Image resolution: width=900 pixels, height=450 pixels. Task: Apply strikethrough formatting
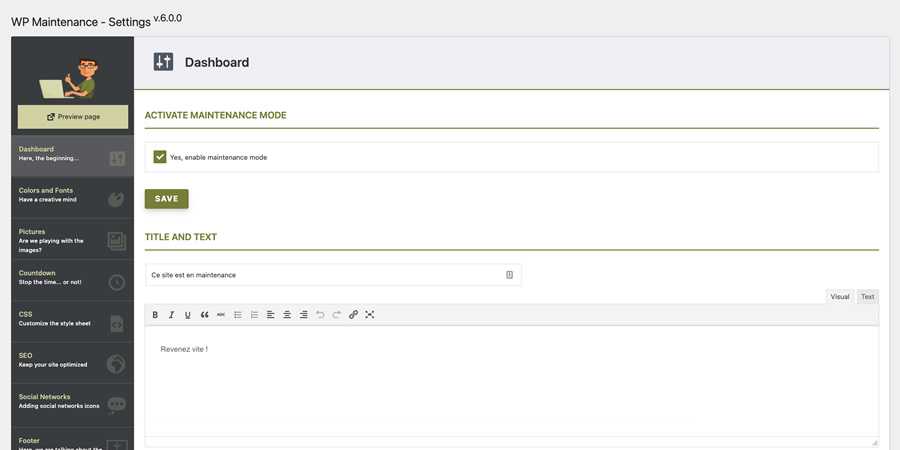(x=221, y=315)
